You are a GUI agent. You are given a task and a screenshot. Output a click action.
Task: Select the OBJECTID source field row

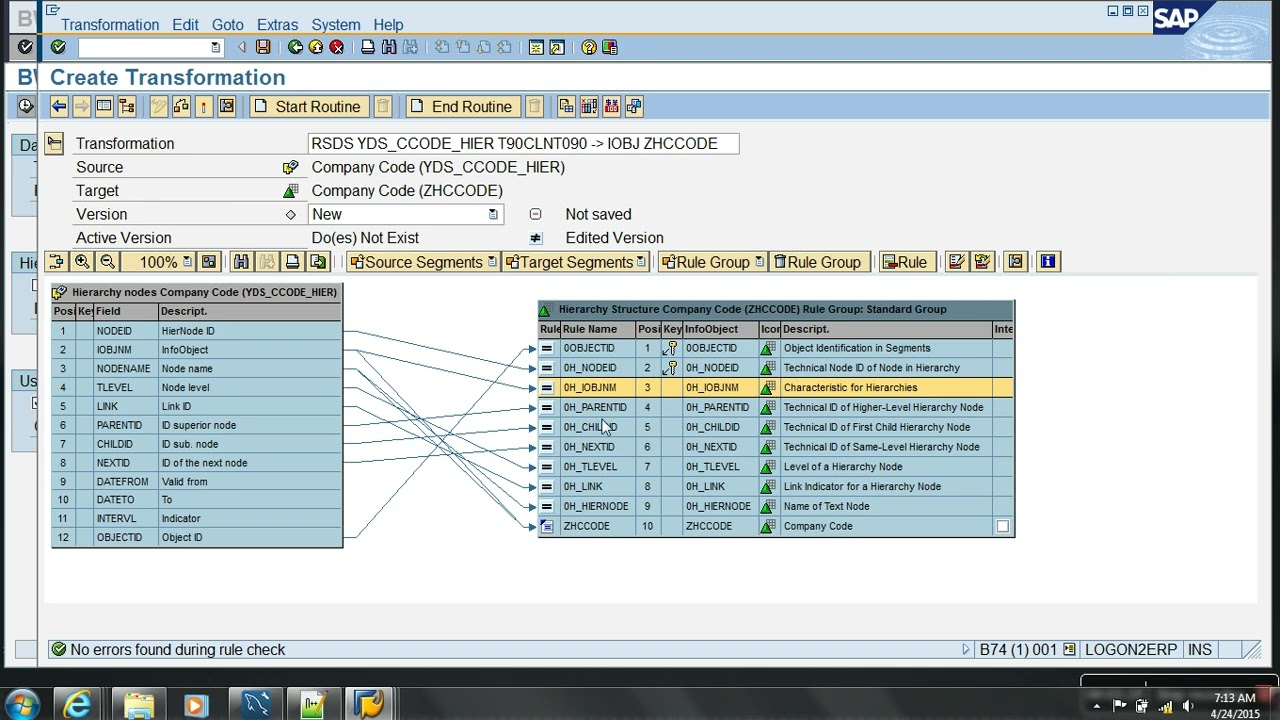pos(197,537)
